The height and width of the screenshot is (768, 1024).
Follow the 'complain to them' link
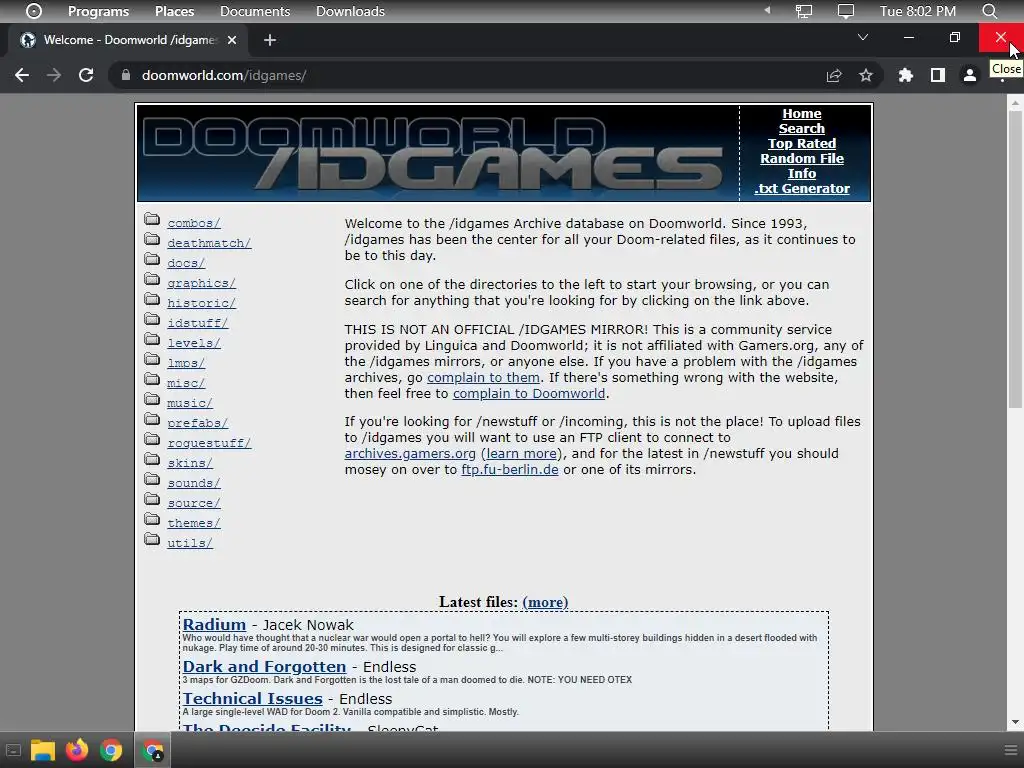point(483,377)
